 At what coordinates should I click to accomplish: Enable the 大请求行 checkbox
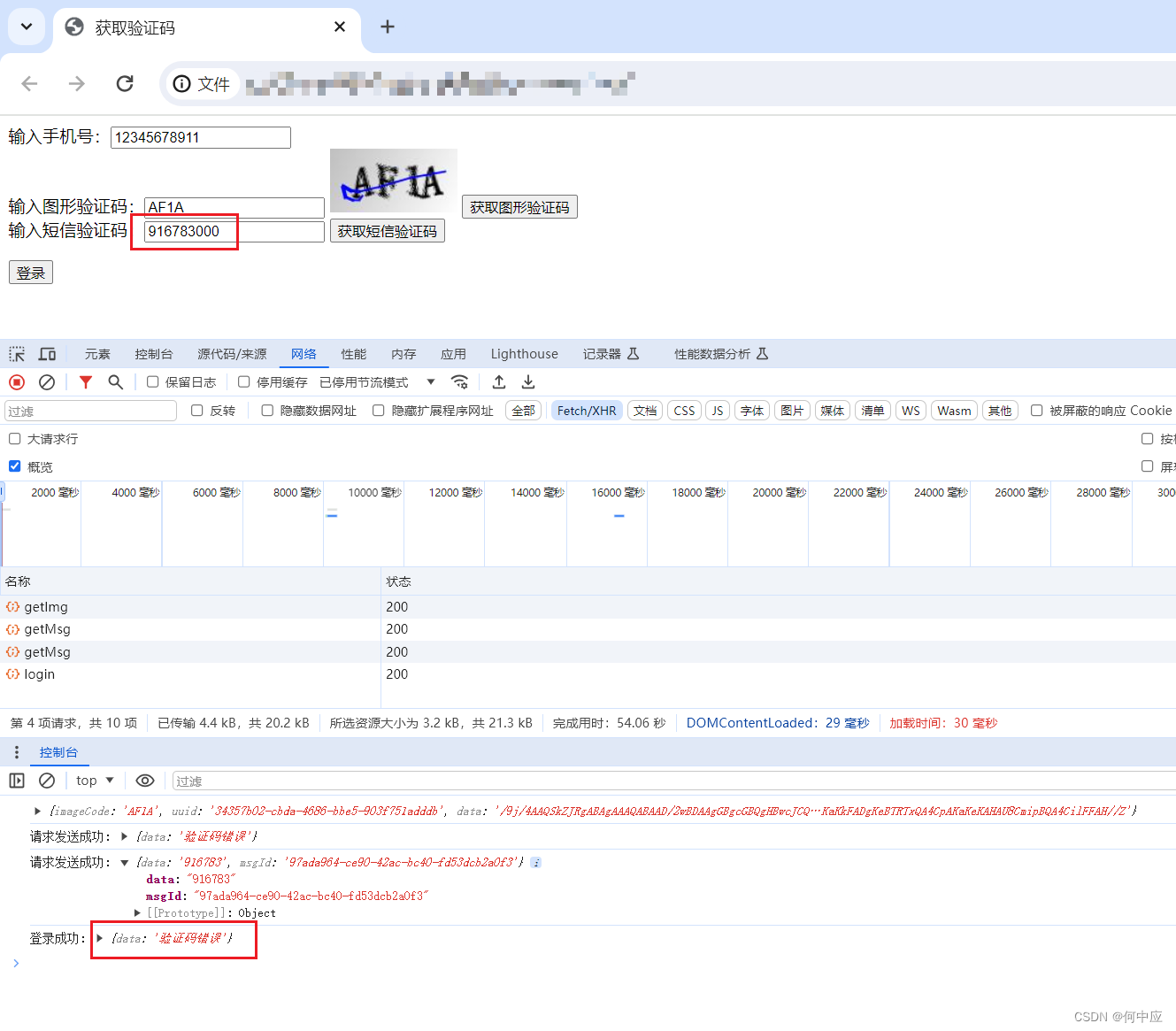15,439
